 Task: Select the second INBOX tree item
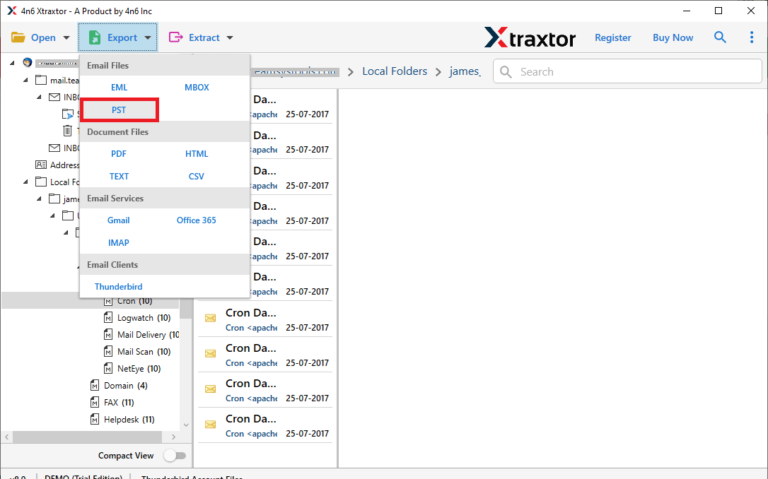(x=64, y=148)
